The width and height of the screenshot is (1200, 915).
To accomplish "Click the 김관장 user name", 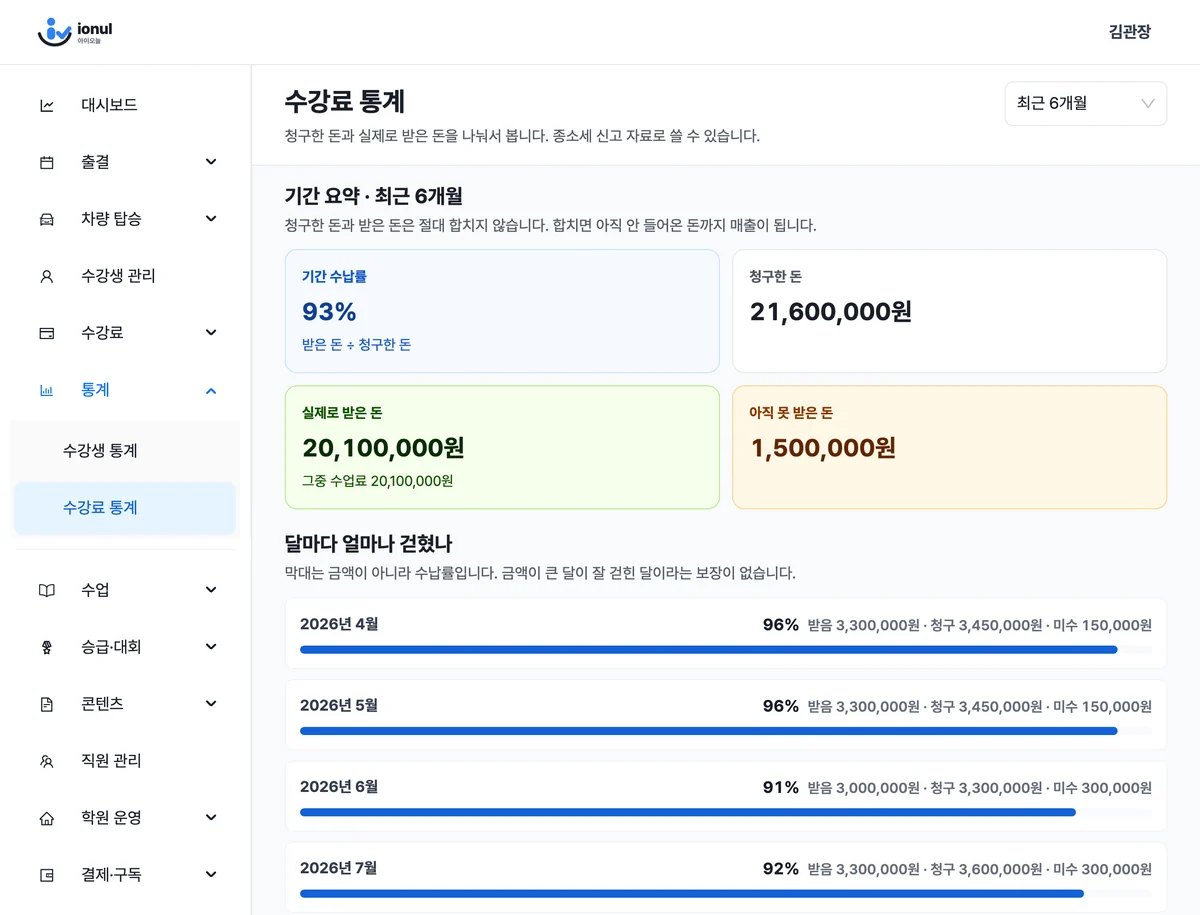I will [x=1129, y=32].
